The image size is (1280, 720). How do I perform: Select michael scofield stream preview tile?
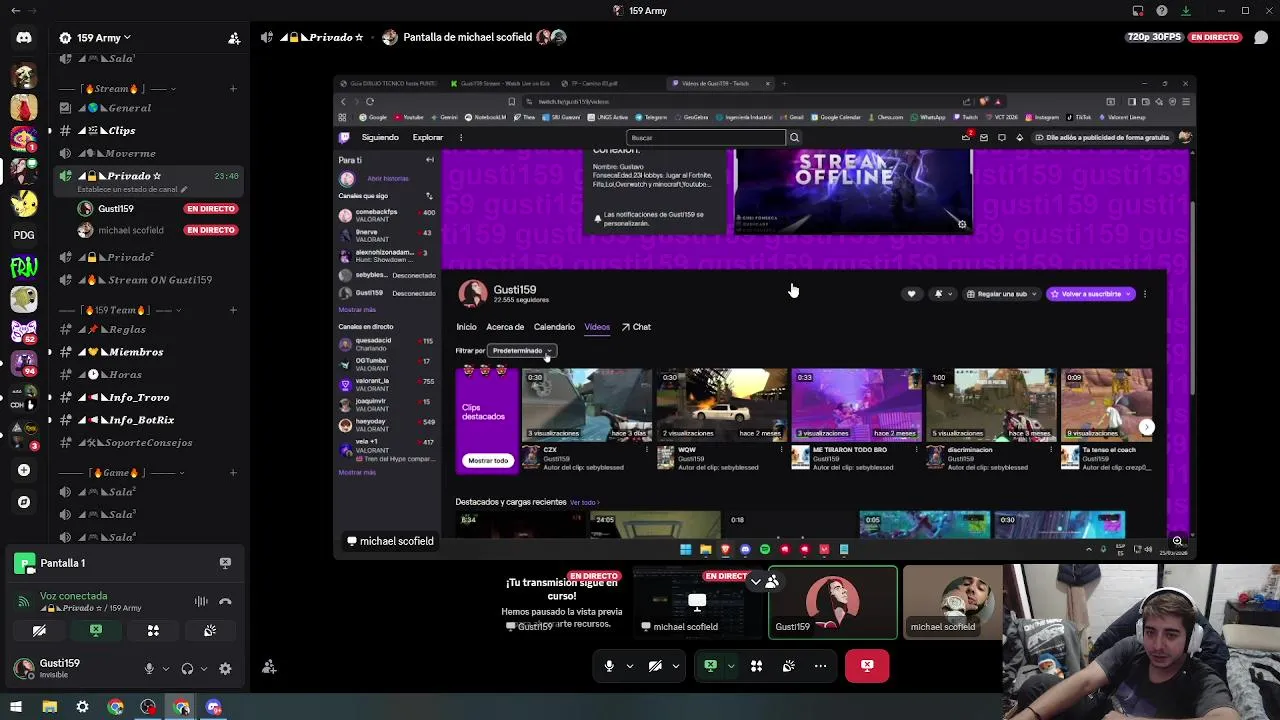[696, 602]
